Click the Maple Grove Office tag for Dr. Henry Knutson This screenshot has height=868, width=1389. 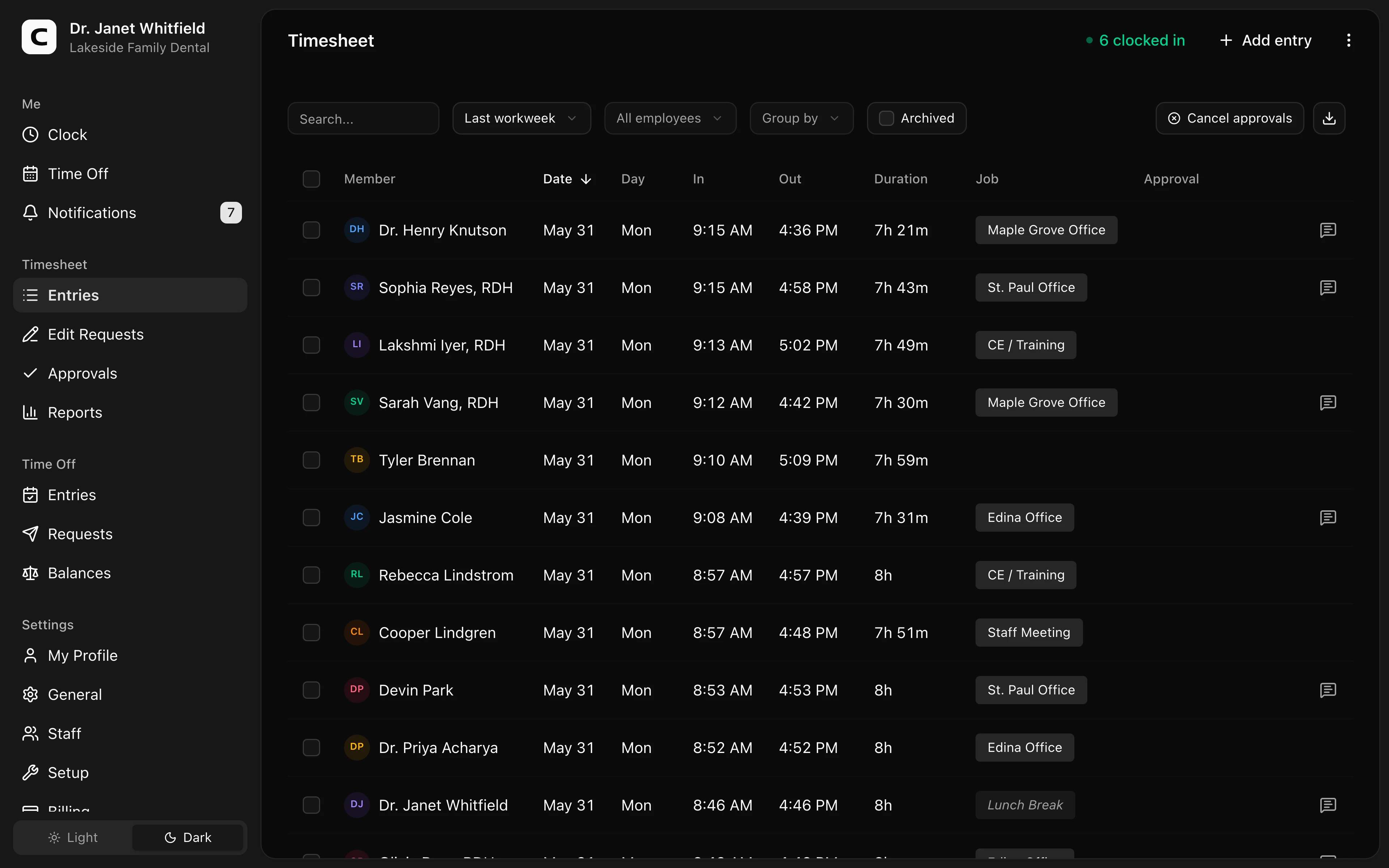click(1046, 230)
